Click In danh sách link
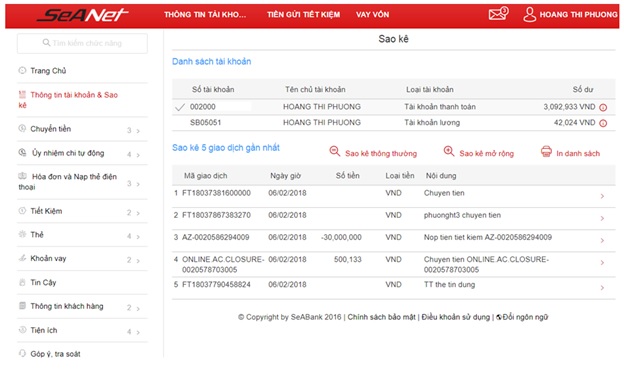Image resolution: width=624 pixels, height=387 pixels. click(578, 153)
